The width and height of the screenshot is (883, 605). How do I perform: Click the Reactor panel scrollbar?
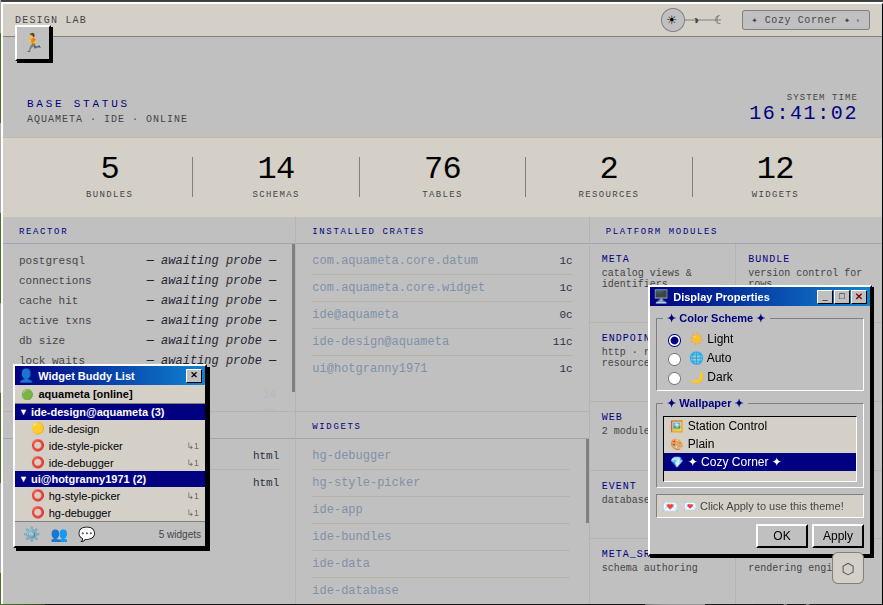(x=293, y=318)
